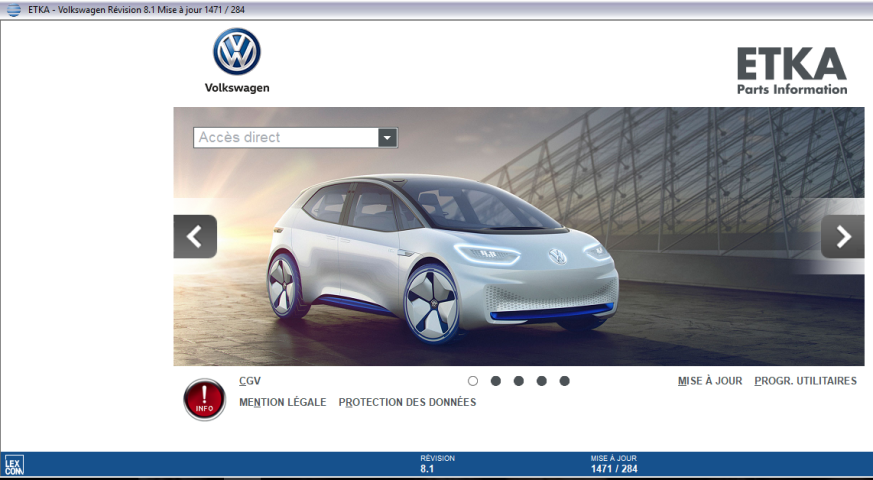Click the ETKA app icon in title bar
Screen dimensions: 873x480
tap(13, 9)
